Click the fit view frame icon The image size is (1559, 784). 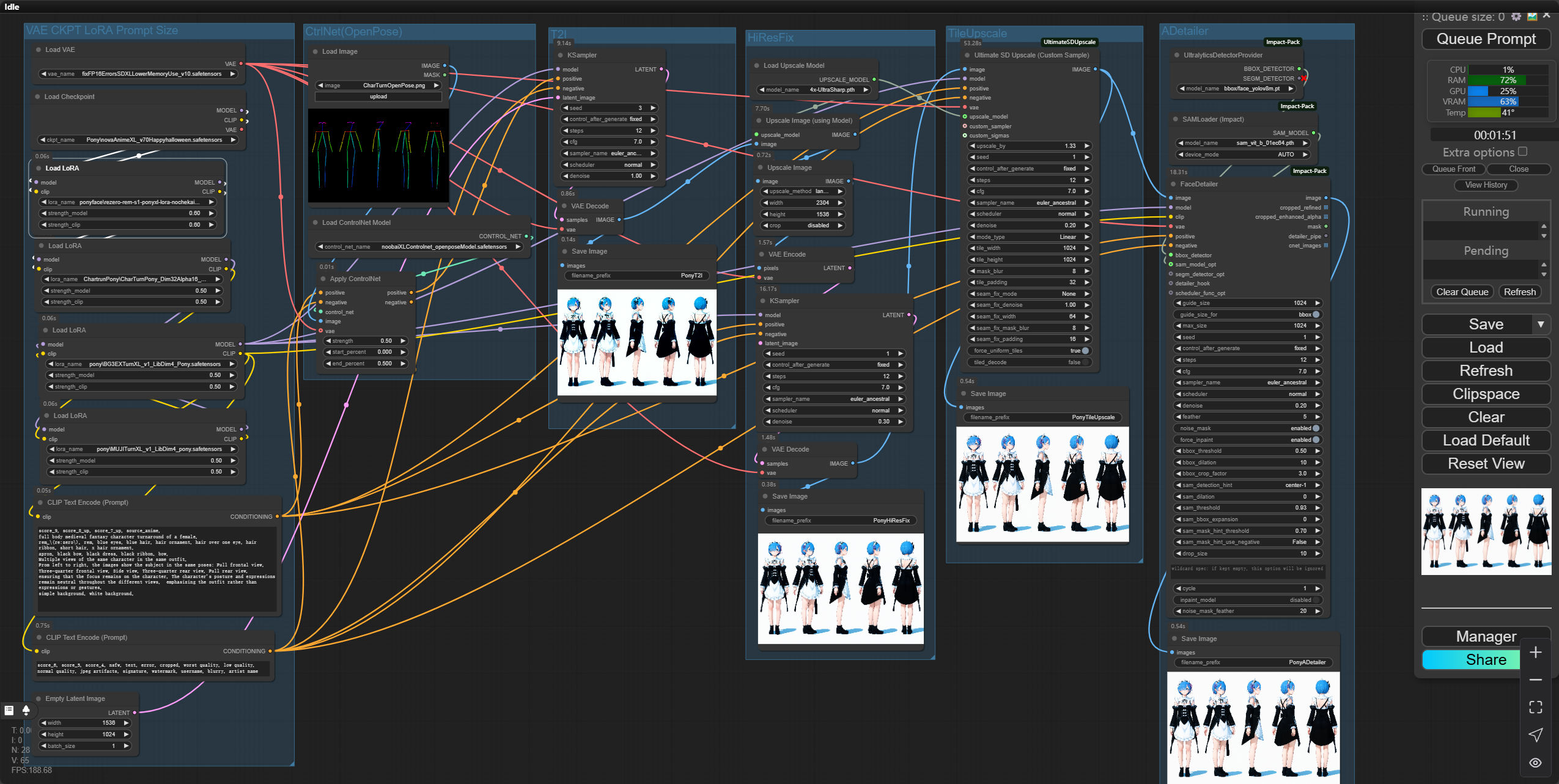pyautogui.click(x=1535, y=707)
